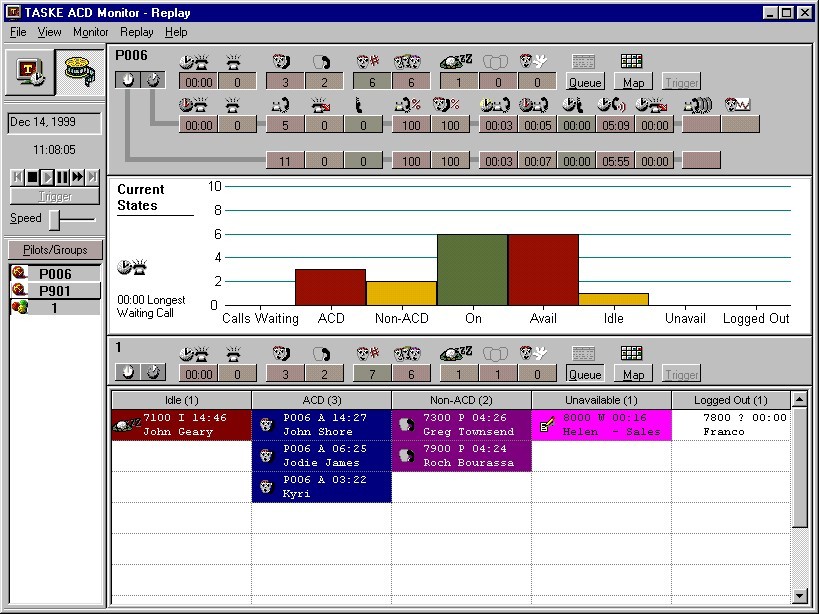
Task: Click agents on ACD icon in P006 panel
Action: [x=281, y=62]
